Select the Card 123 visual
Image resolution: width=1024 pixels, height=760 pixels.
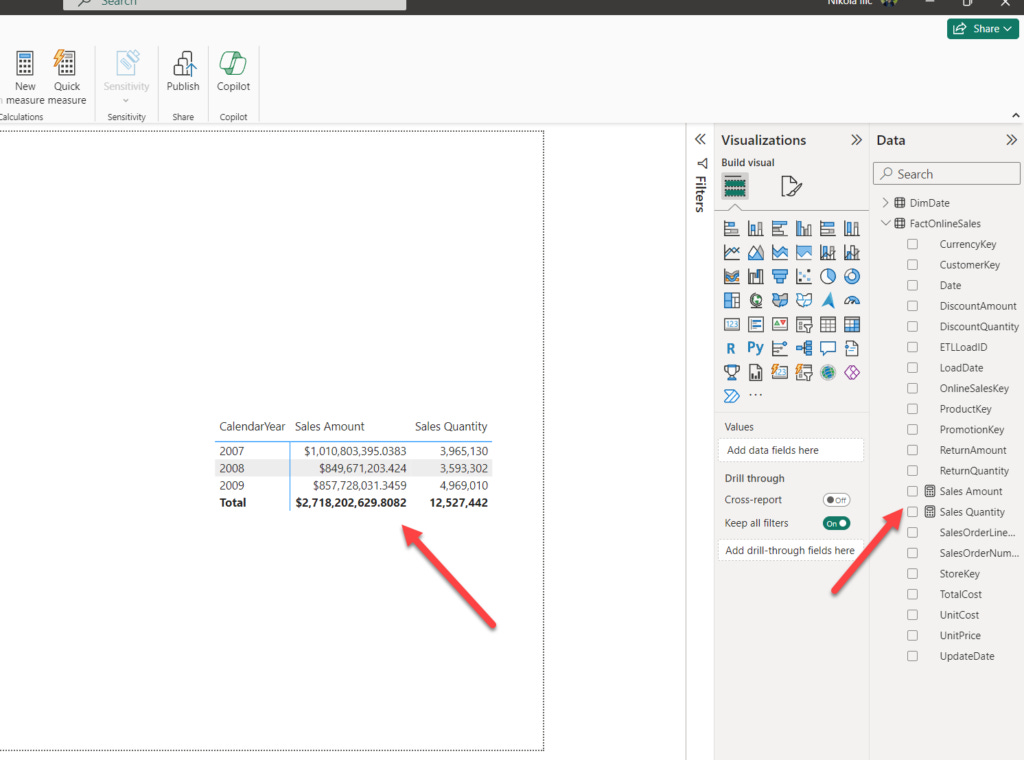[731, 325]
